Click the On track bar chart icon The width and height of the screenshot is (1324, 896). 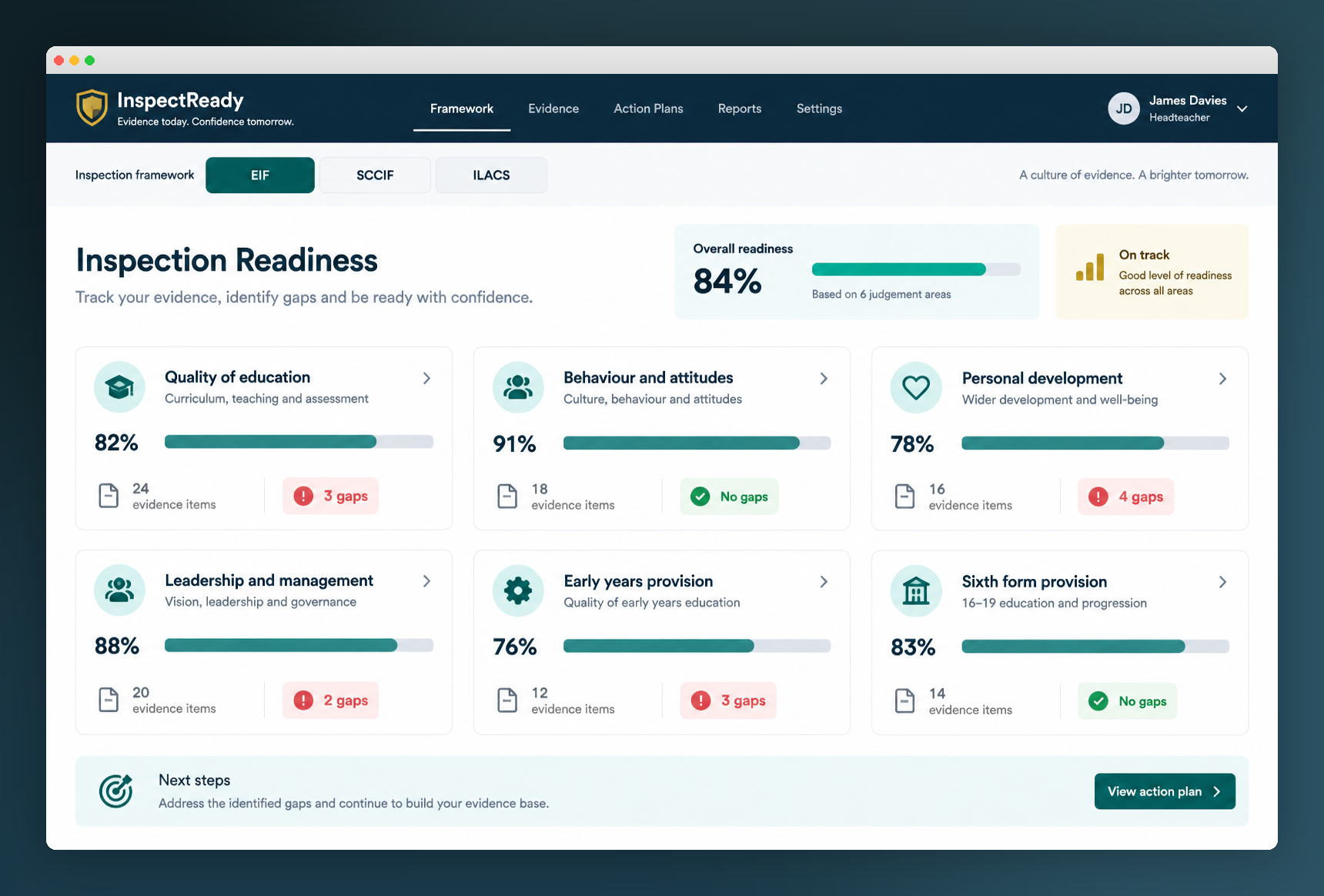[x=1090, y=267]
